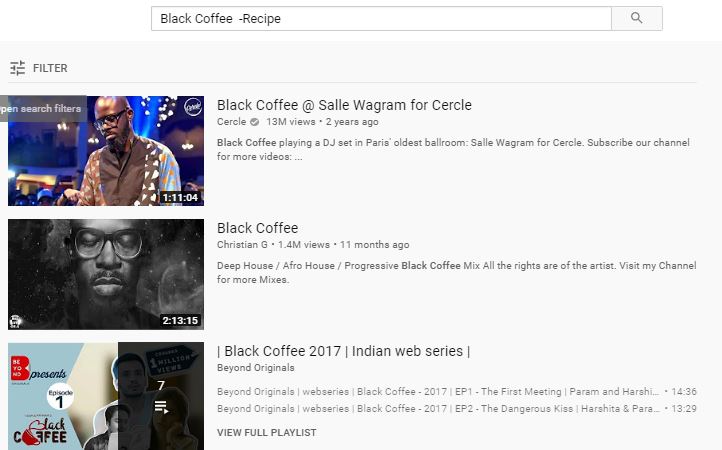Click the Deep House / Afro House description
The image size is (722, 450).
(x=456, y=272)
